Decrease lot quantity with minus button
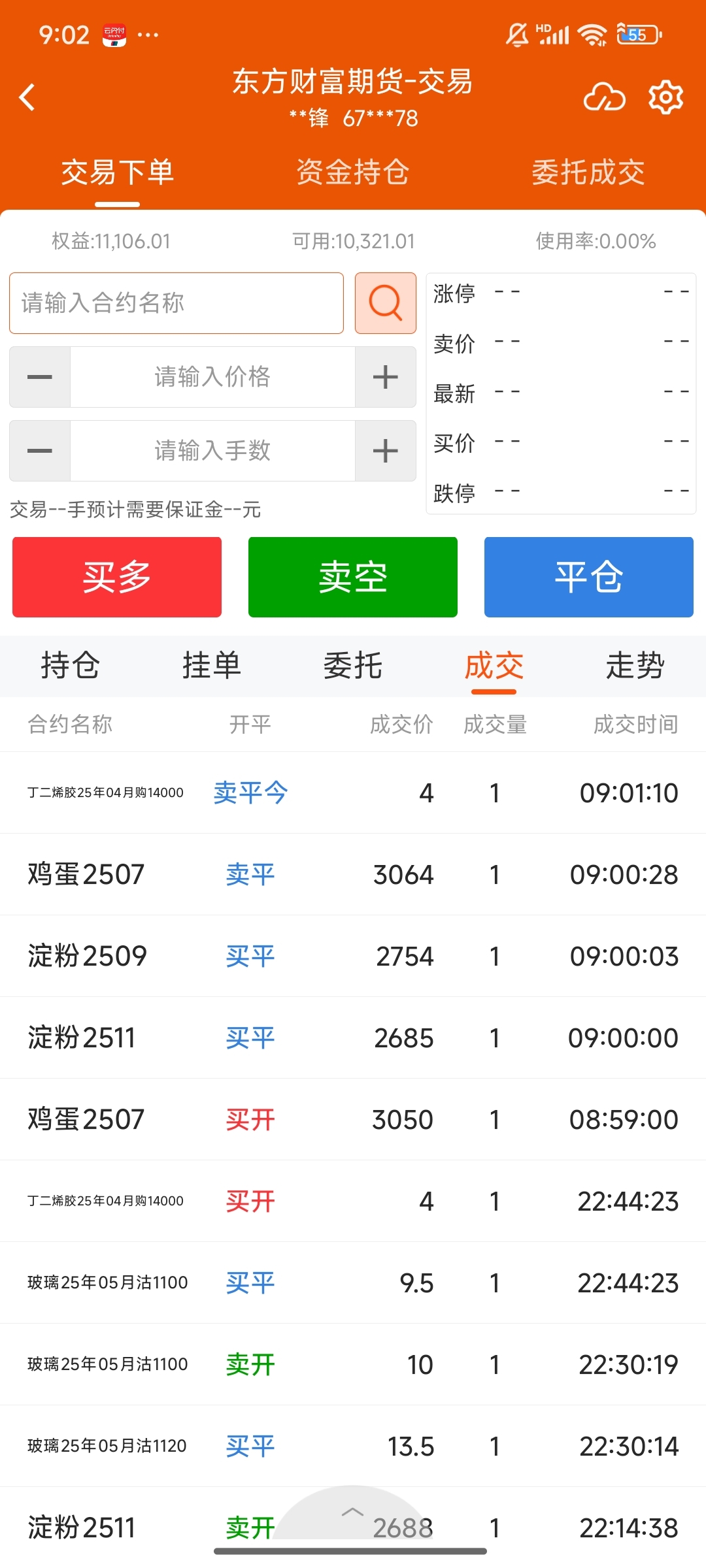The height and width of the screenshot is (1568, 706). (x=40, y=451)
